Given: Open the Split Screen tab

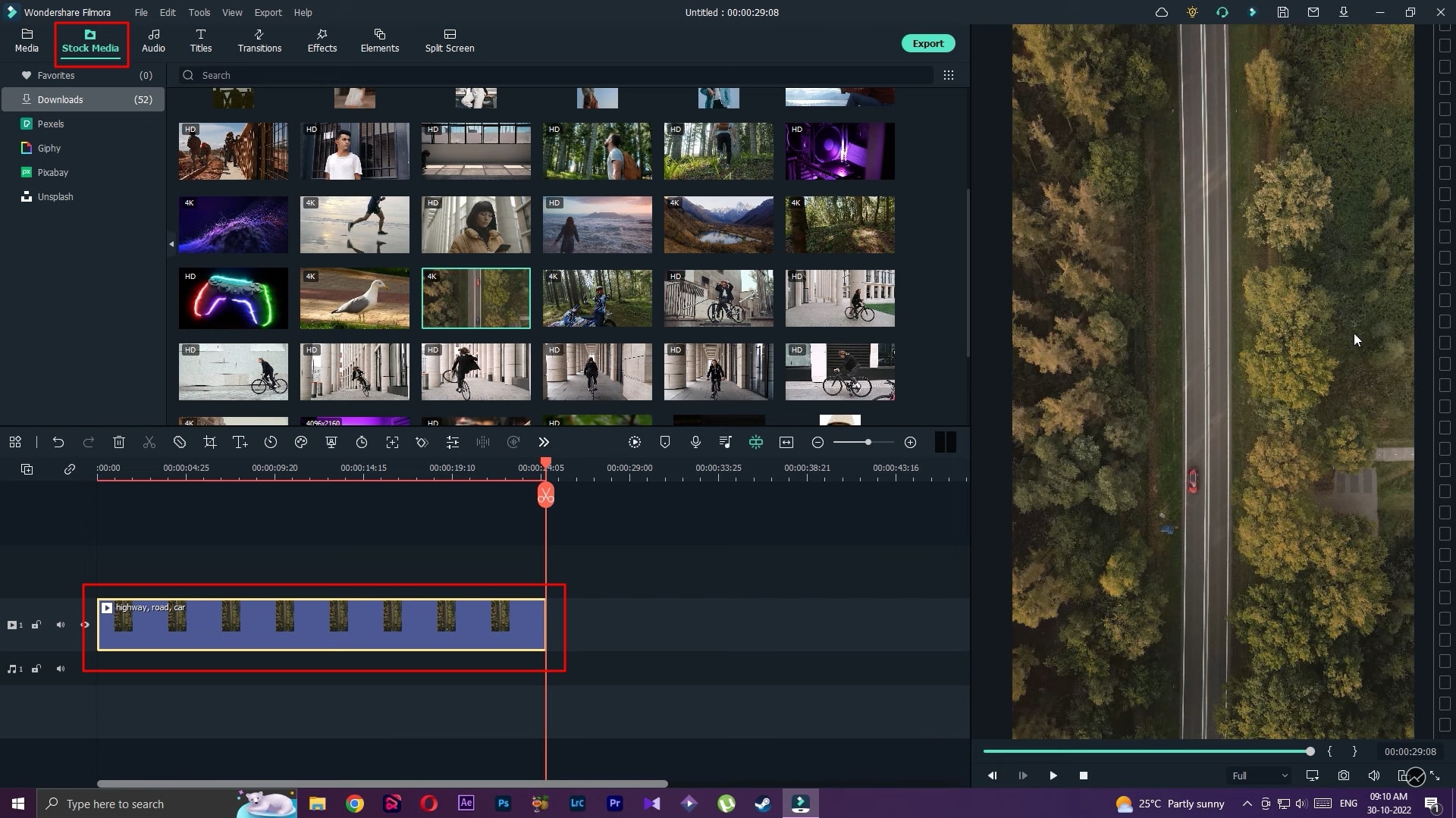Looking at the screenshot, I should [x=450, y=41].
